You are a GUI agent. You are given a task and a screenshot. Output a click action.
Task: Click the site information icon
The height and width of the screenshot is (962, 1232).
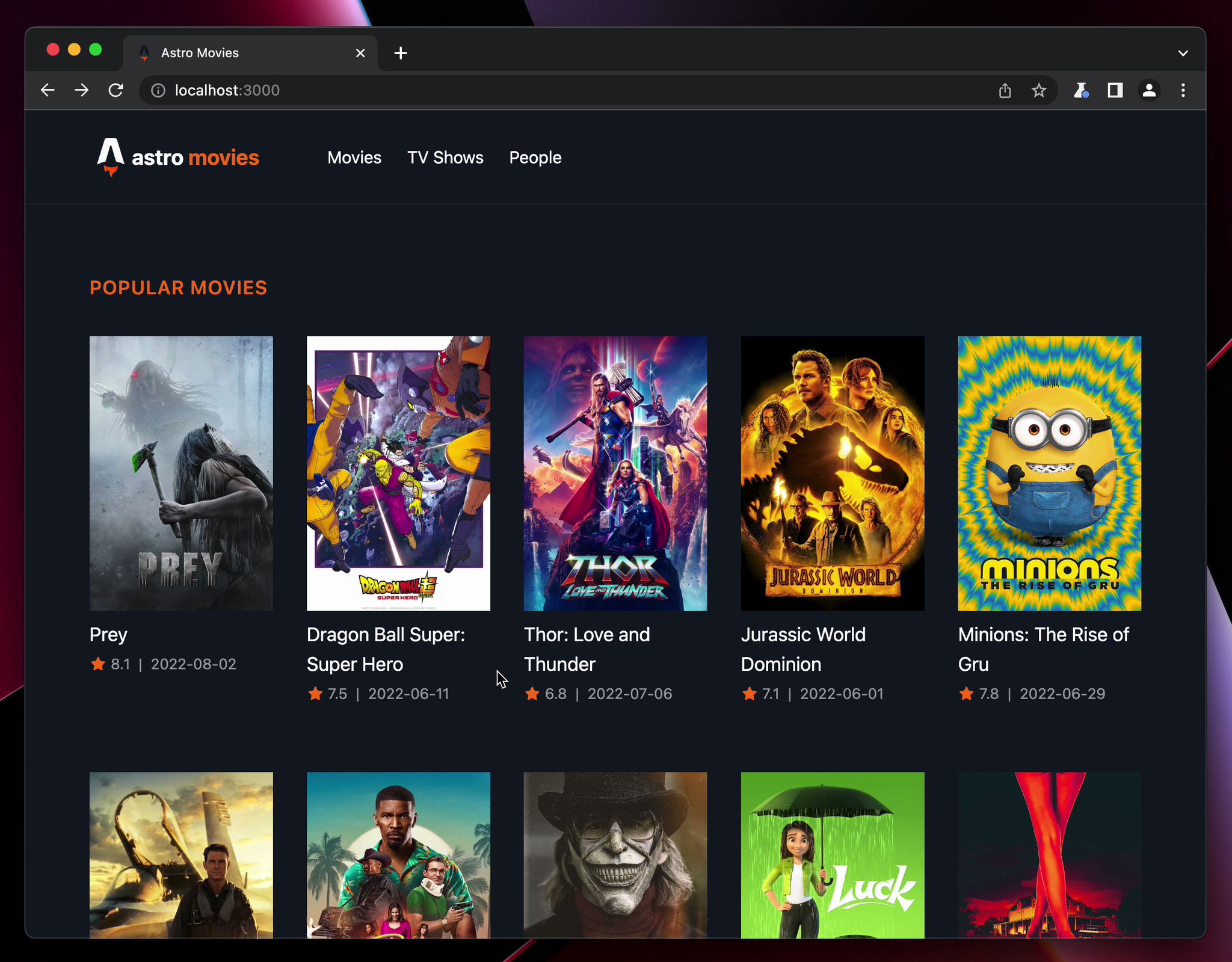pyautogui.click(x=158, y=90)
